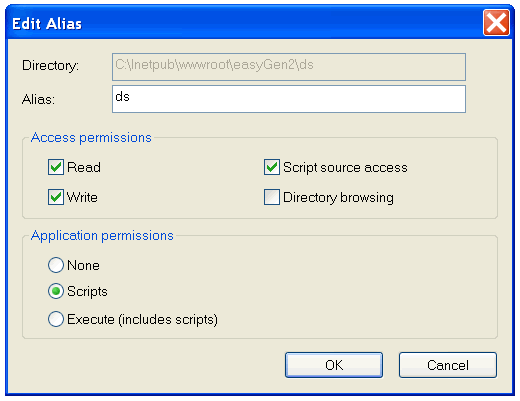This screenshot has width=520, height=401.
Task: Click the Directory browsing label
Action: [x=338, y=198]
